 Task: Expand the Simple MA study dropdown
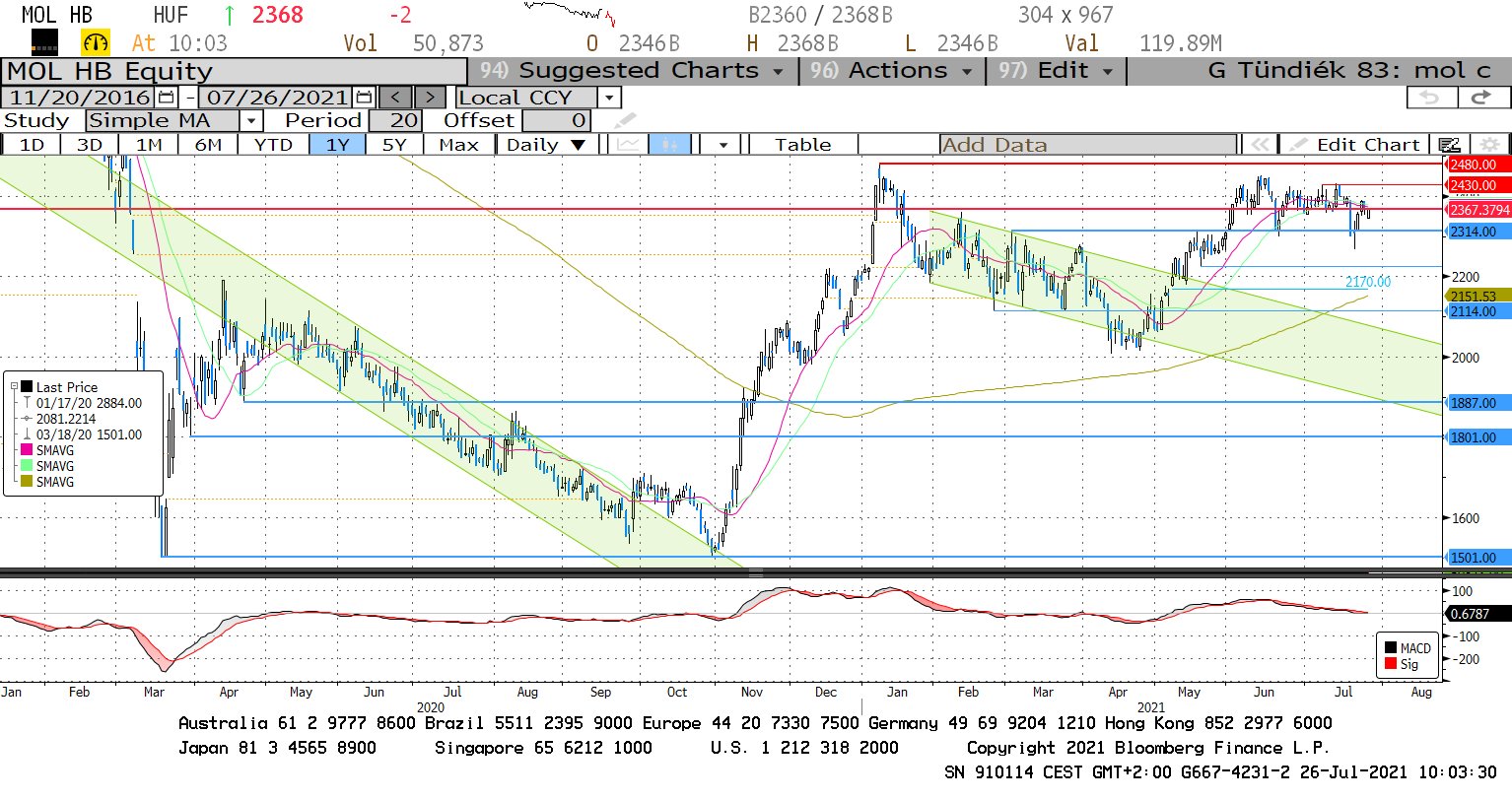pos(252,121)
